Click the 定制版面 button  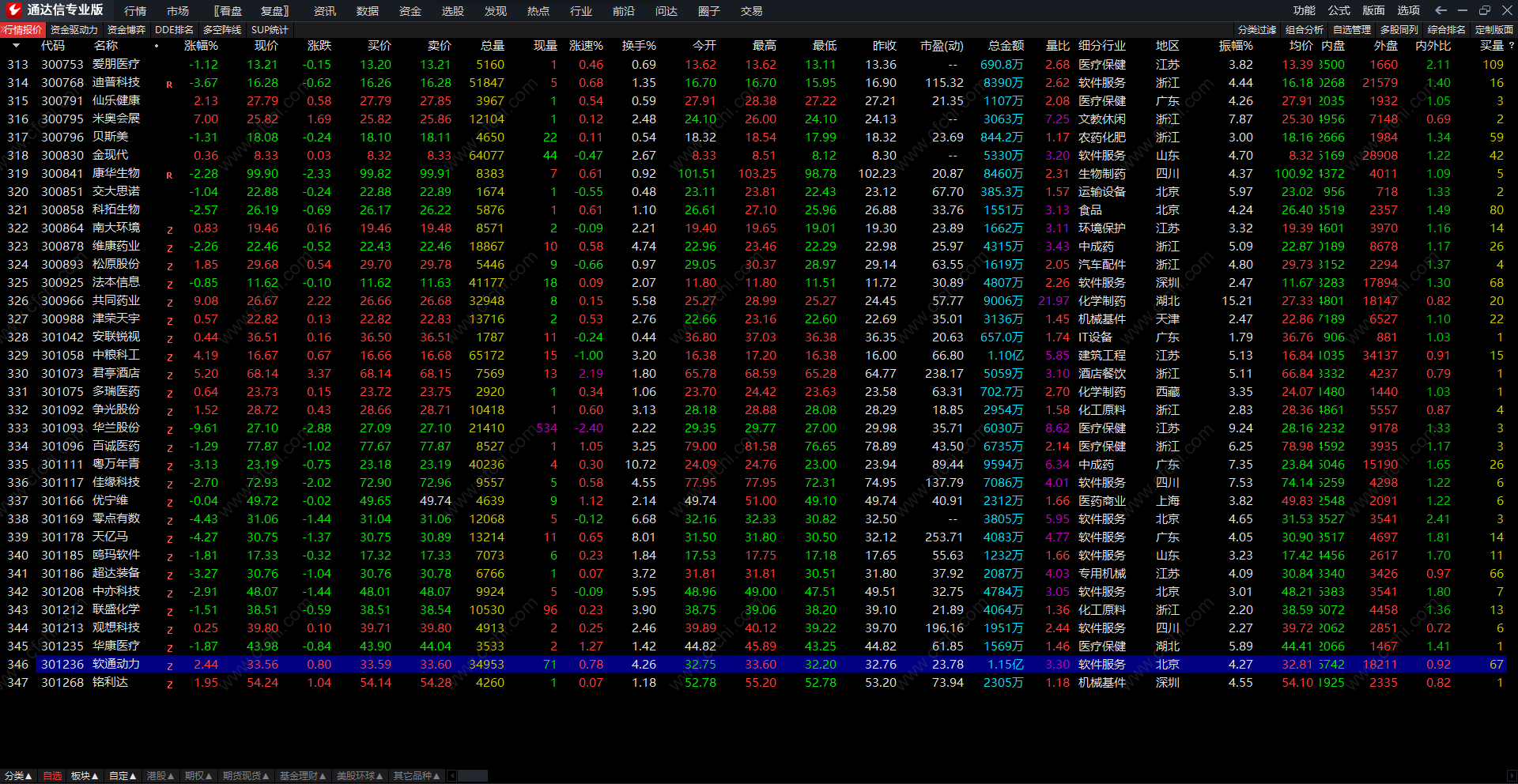coord(1494,30)
